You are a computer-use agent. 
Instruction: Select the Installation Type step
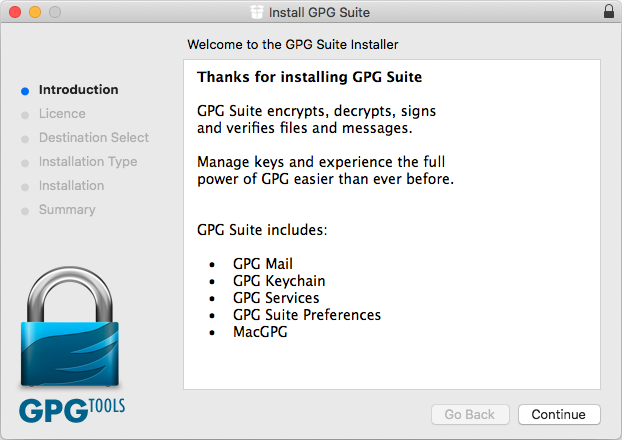pos(88,161)
